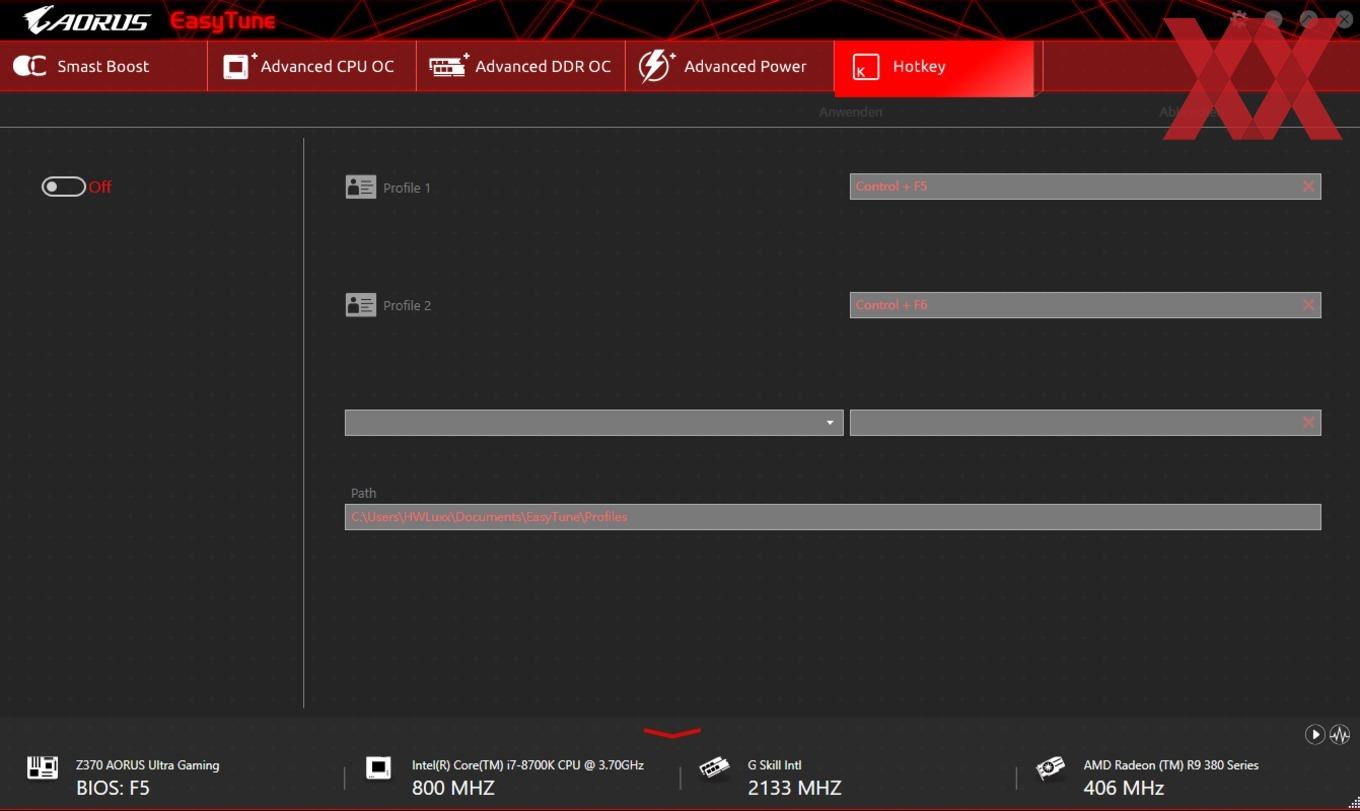Click the EasyTune Profiles path field
The image size is (1360, 811).
(x=833, y=517)
